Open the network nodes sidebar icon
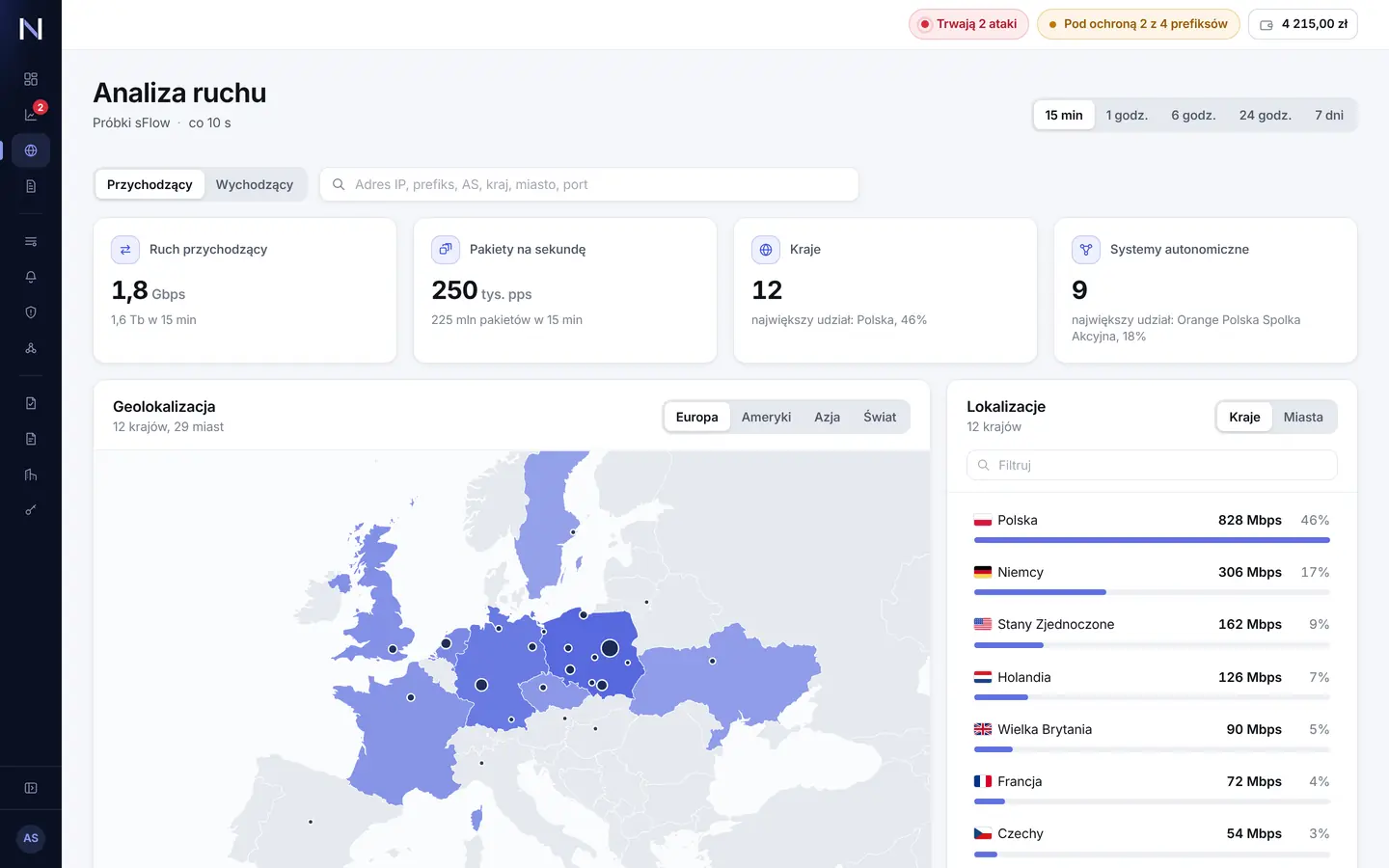1389x868 pixels. pos(31,348)
